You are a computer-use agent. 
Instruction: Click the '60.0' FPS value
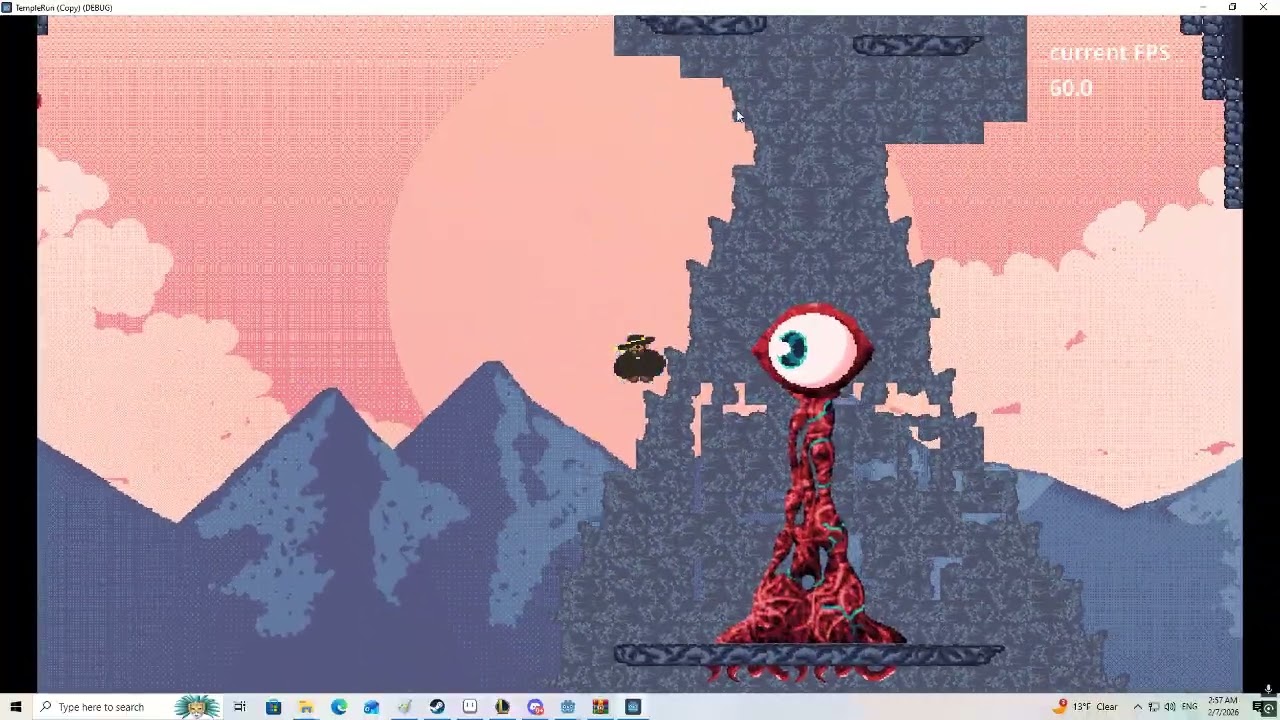(1071, 88)
